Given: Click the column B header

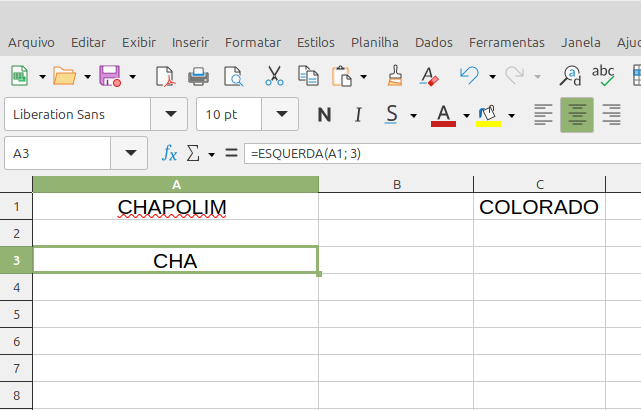Looking at the screenshot, I should click(x=396, y=184).
